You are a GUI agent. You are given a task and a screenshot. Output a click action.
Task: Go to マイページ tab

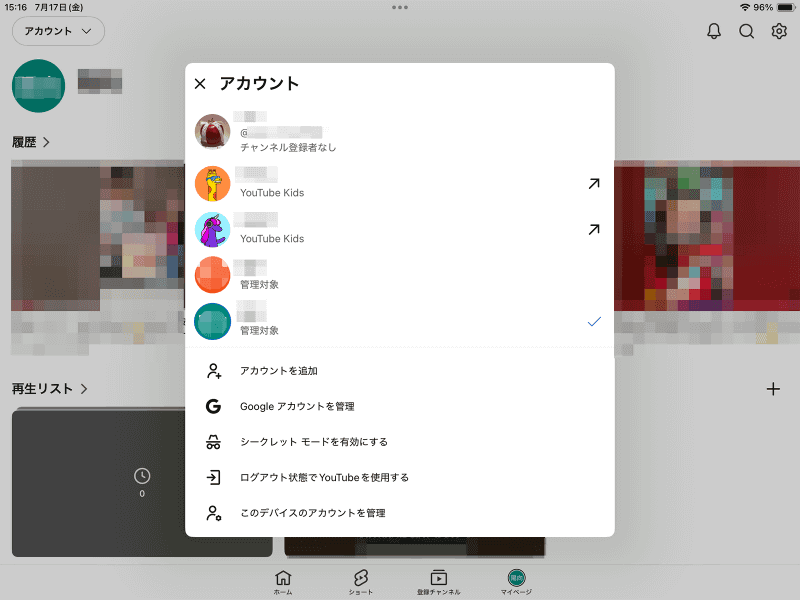click(516, 582)
